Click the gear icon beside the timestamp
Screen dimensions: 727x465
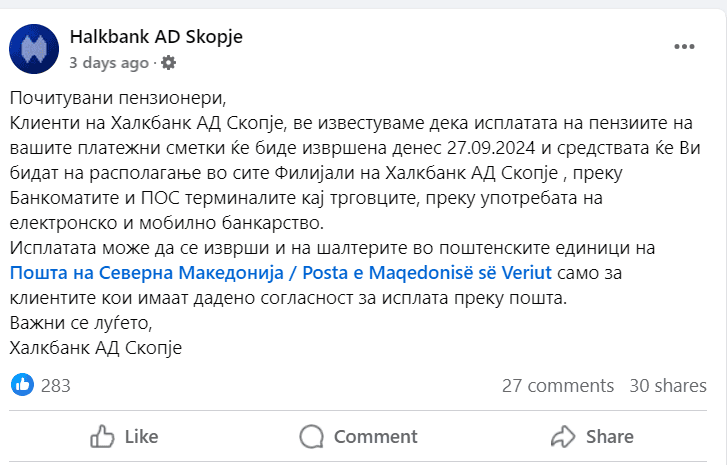168,62
